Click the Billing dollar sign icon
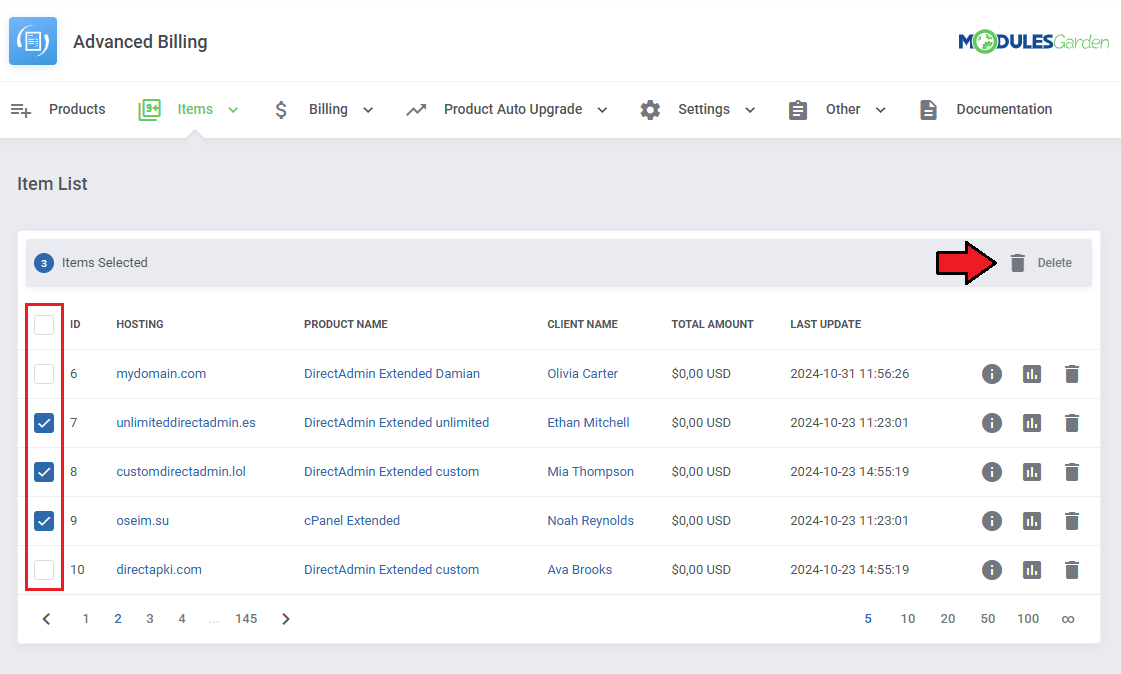1121x674 pixels. pos(281,109)
